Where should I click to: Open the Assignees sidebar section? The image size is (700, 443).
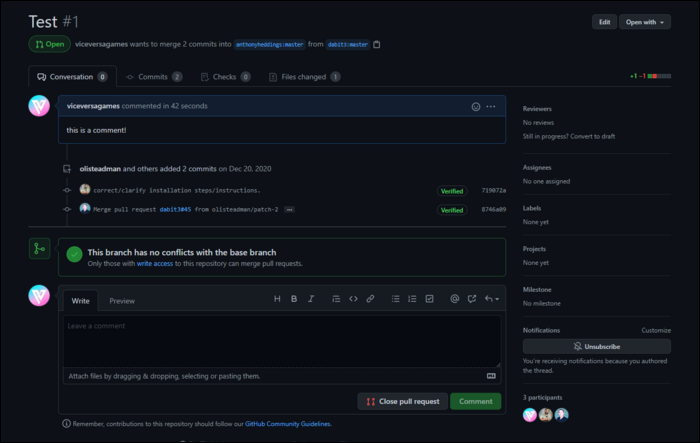coord(537,167)
